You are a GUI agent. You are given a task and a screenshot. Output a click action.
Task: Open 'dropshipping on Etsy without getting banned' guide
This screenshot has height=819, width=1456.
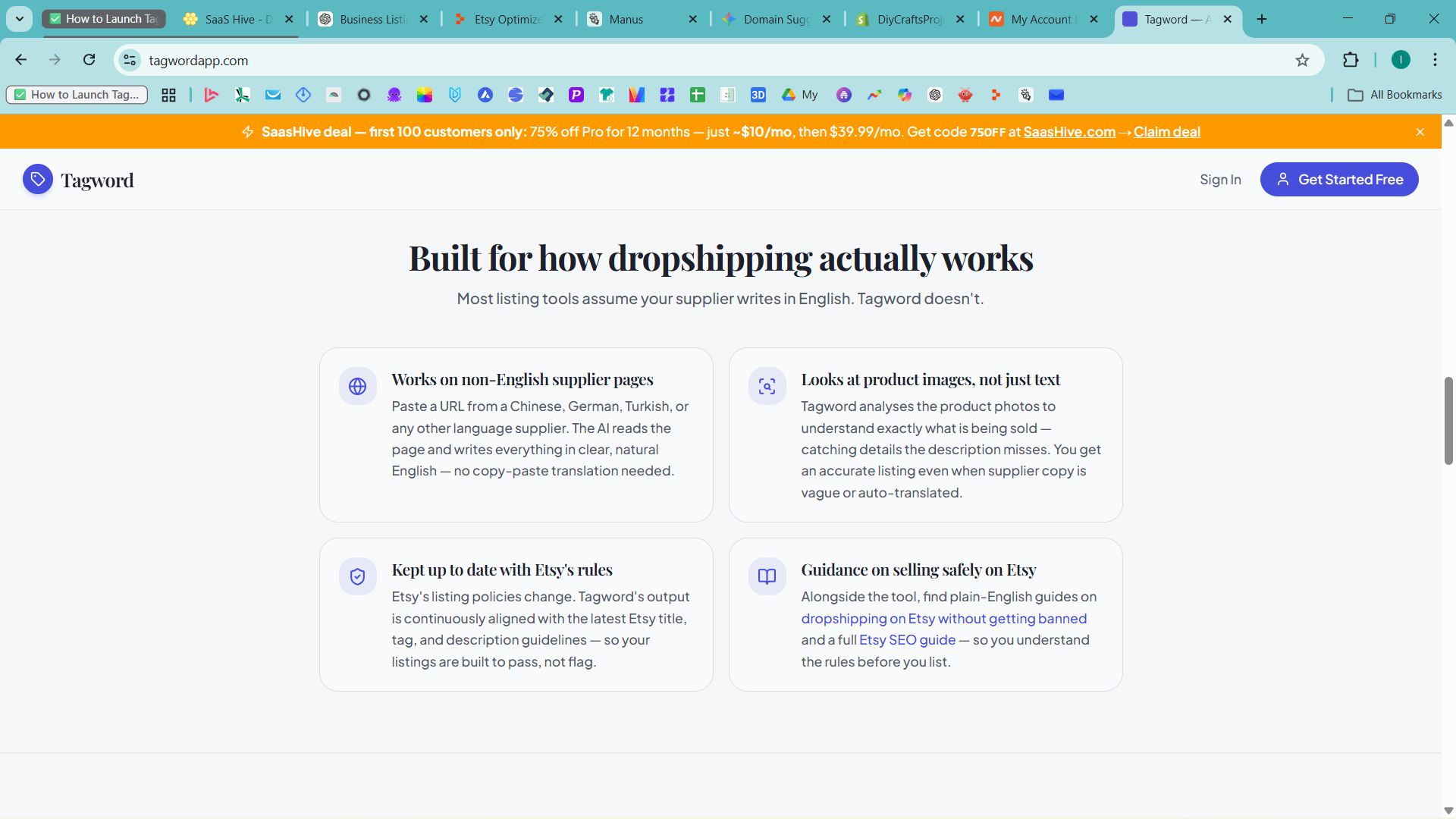pyautogui.click(x=944, y=619)
